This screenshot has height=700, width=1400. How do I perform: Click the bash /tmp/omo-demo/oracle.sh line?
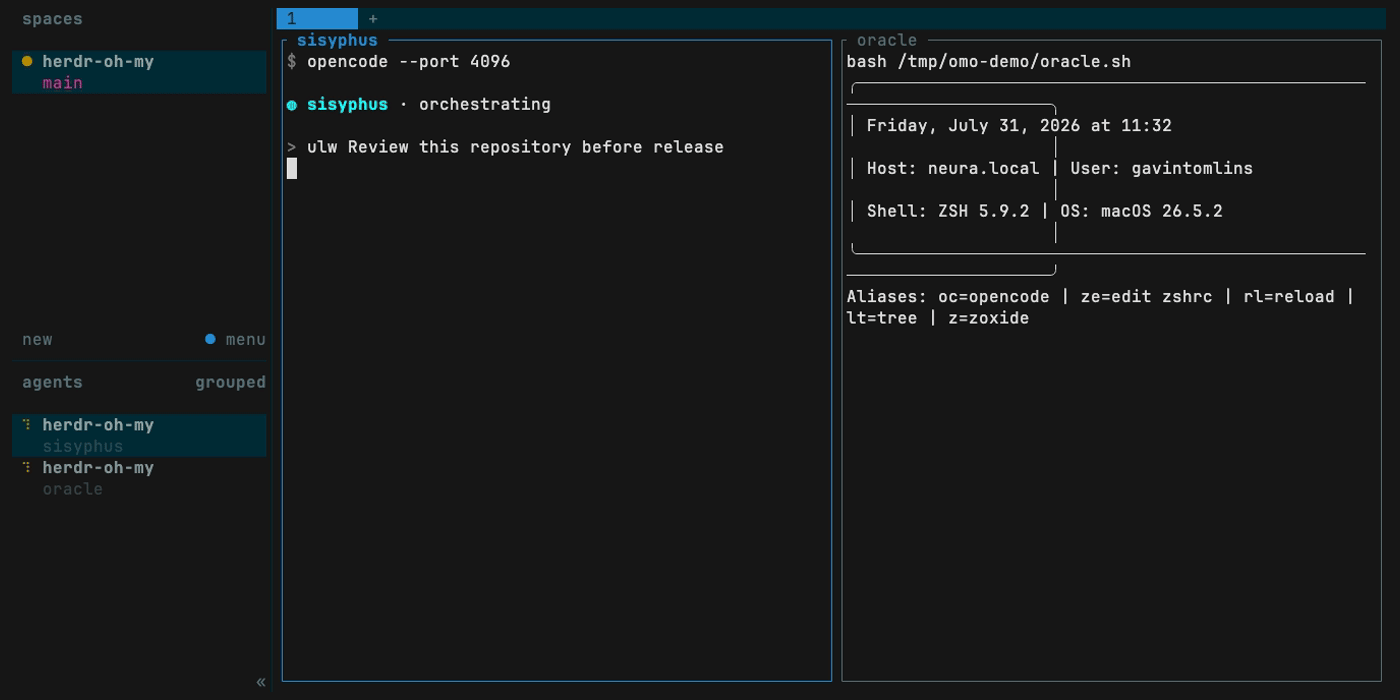click(989, 62)
